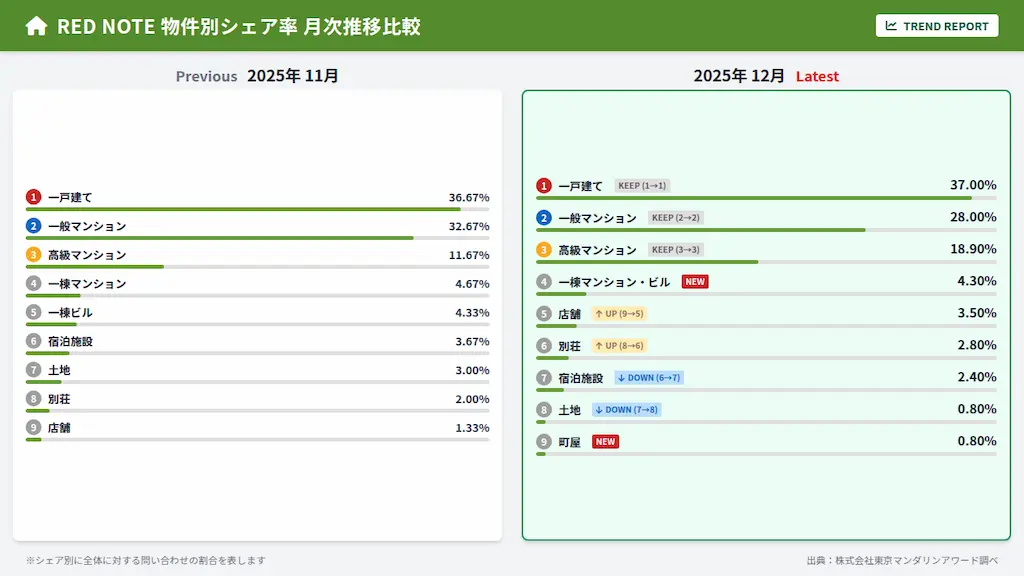This screenshot has height=576, width=1024.
Task: Click the home icon in the header
Action: 36,25
